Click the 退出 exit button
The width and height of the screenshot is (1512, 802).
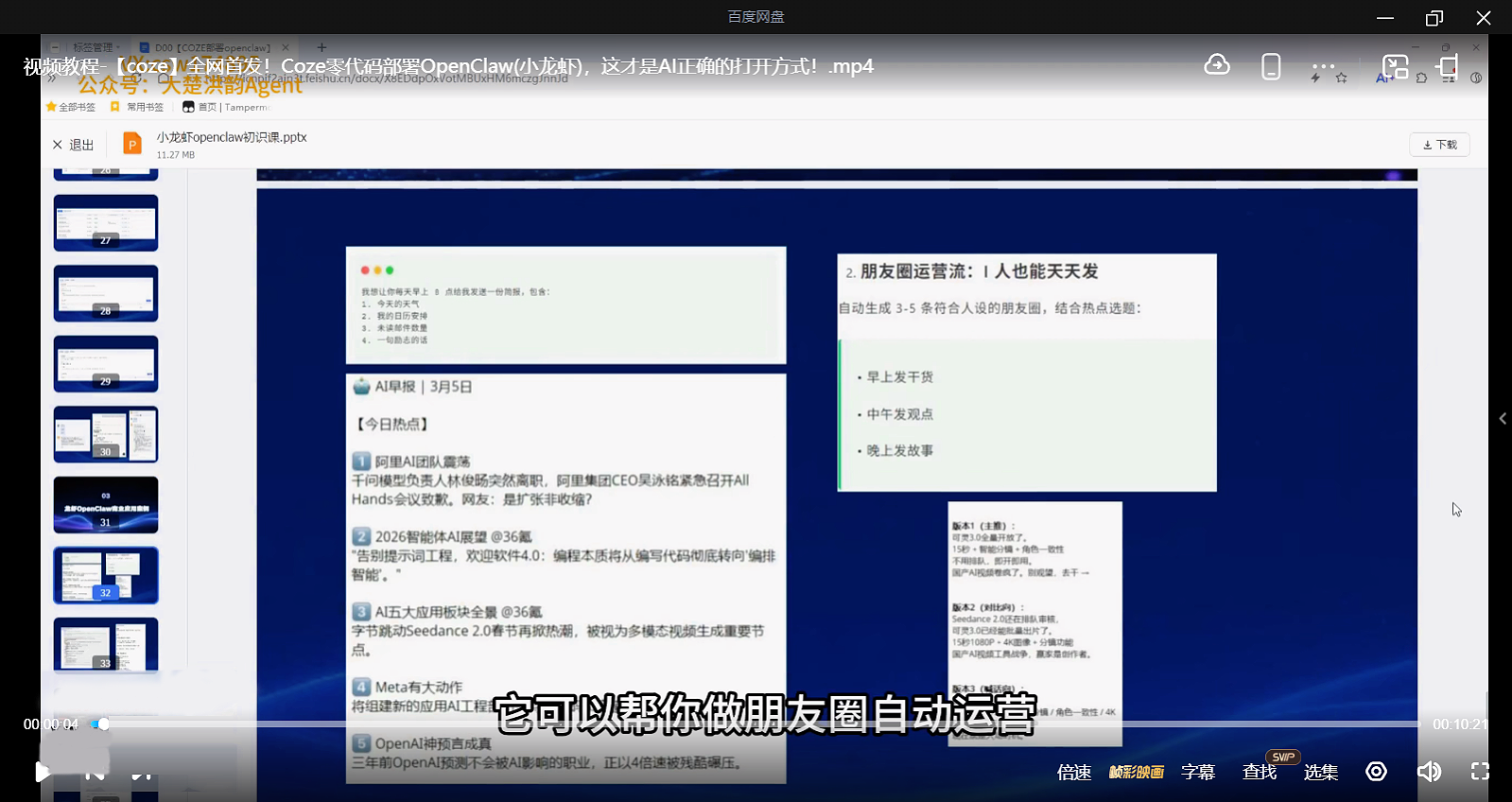point(73,145)
